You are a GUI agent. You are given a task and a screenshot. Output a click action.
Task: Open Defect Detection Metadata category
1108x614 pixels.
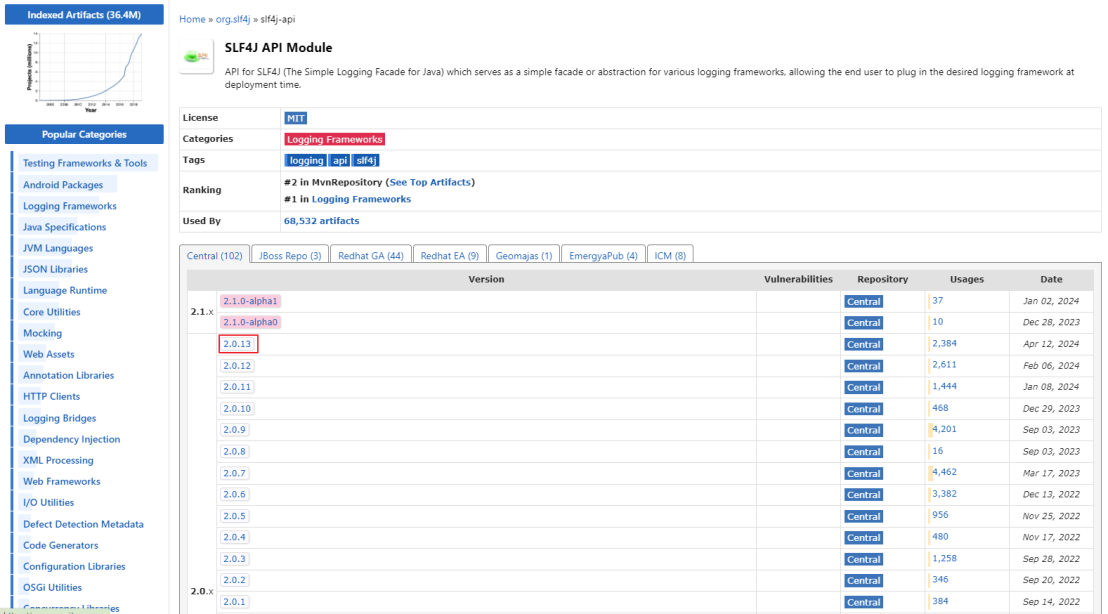tap(83, 524)
